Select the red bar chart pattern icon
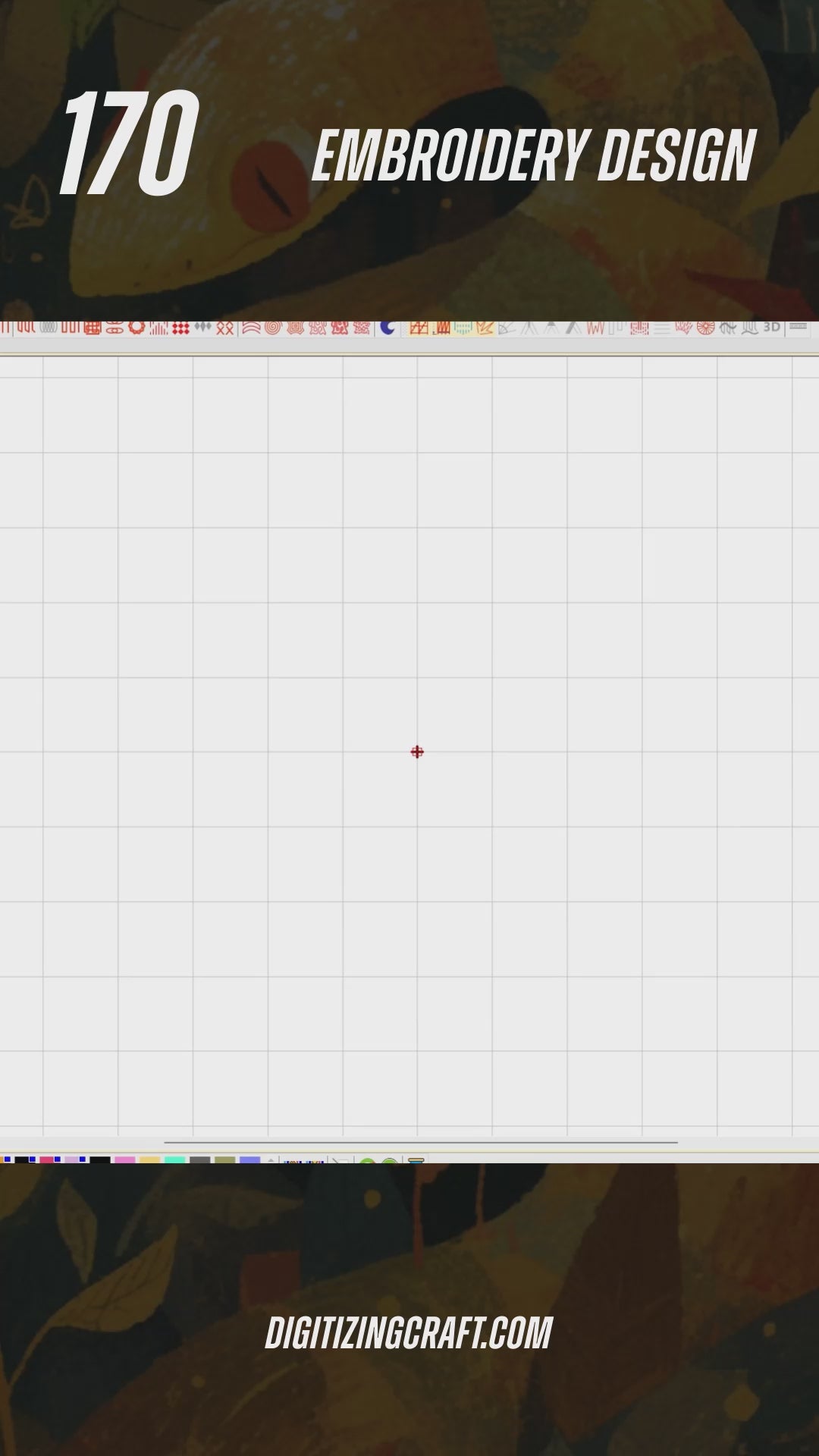 tap(158, 328)
